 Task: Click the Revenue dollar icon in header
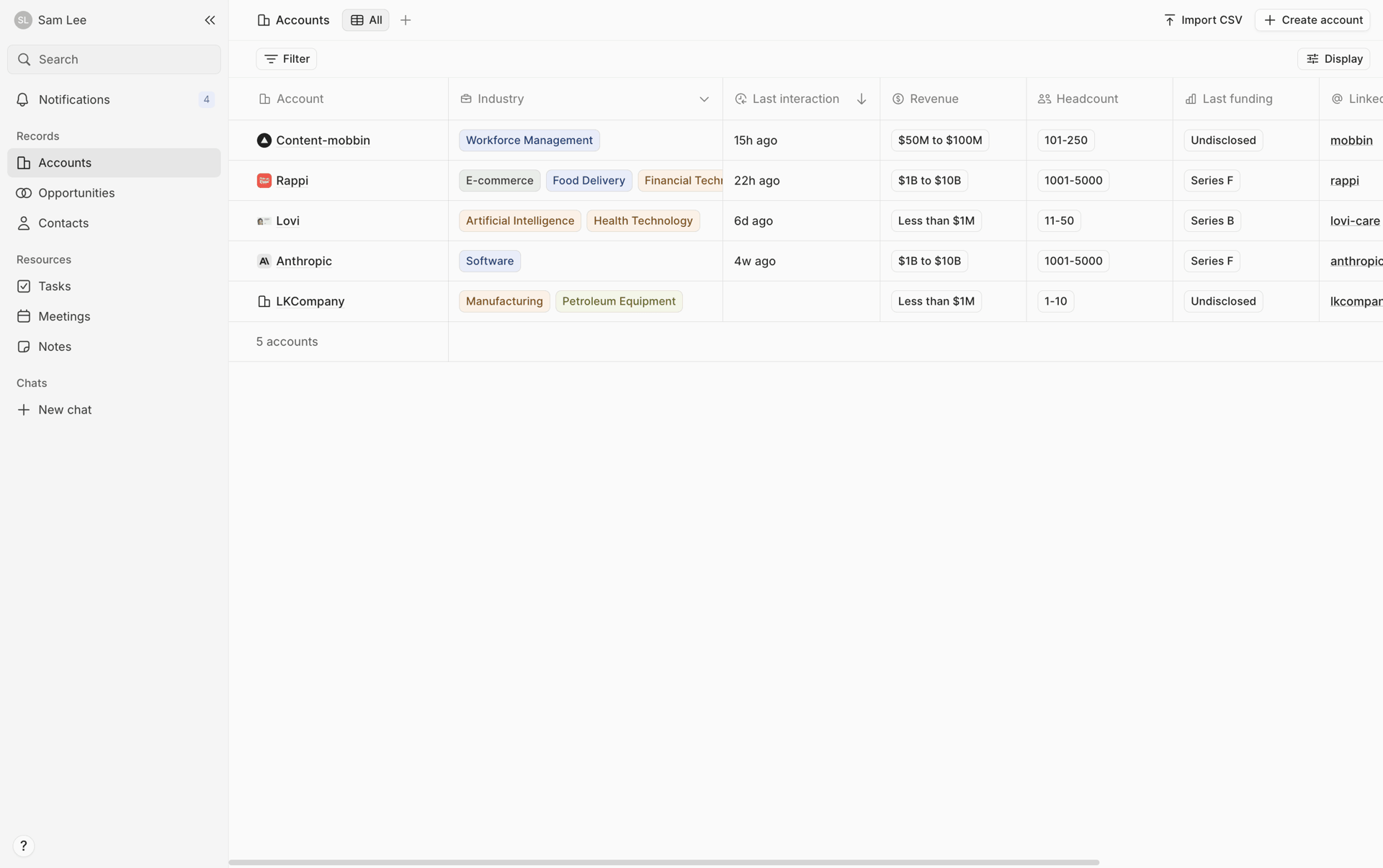pos(898,99)
